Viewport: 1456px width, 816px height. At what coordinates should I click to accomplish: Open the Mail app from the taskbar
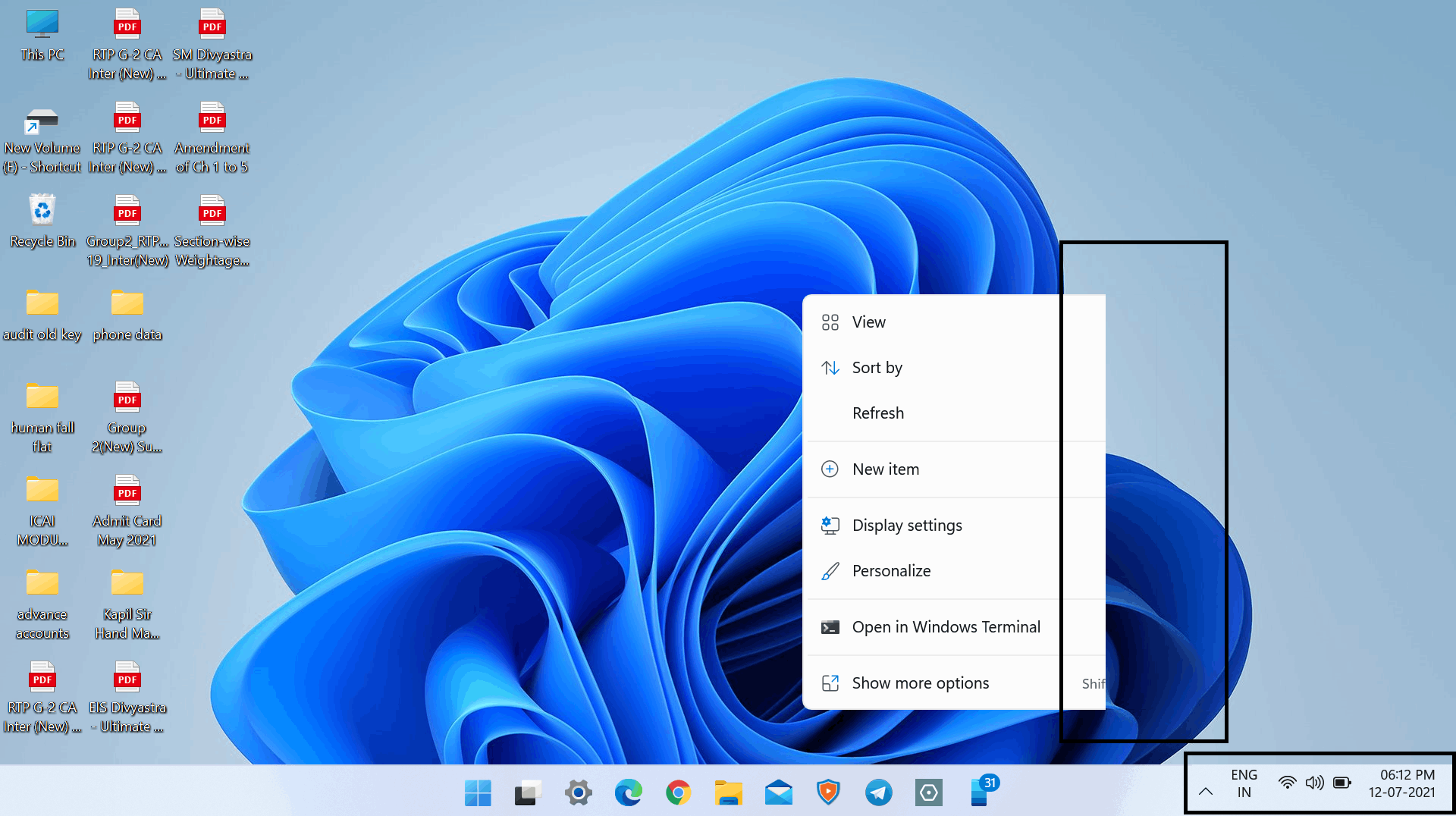(778, 792)
